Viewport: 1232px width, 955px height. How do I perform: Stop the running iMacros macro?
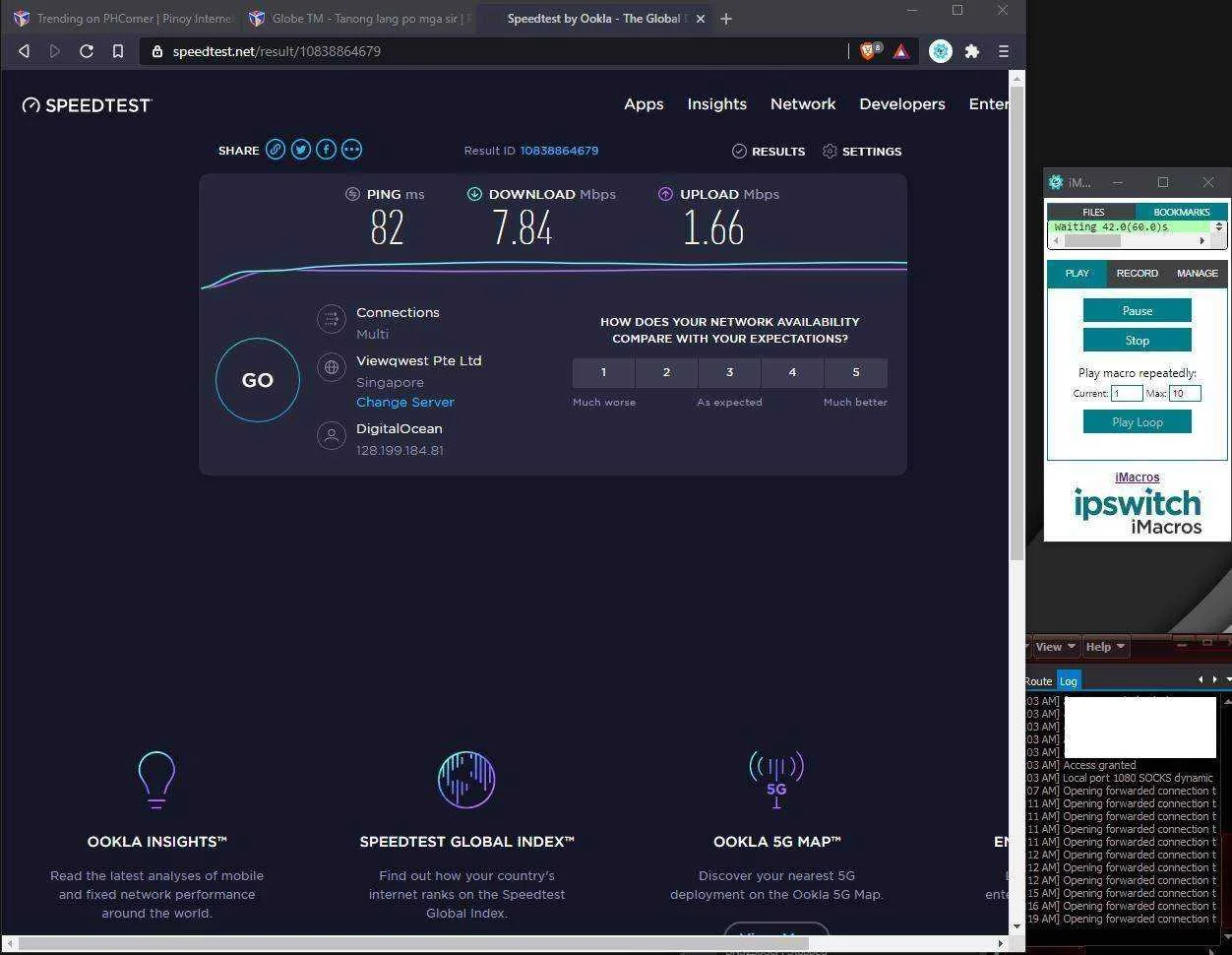[1138, 341]
